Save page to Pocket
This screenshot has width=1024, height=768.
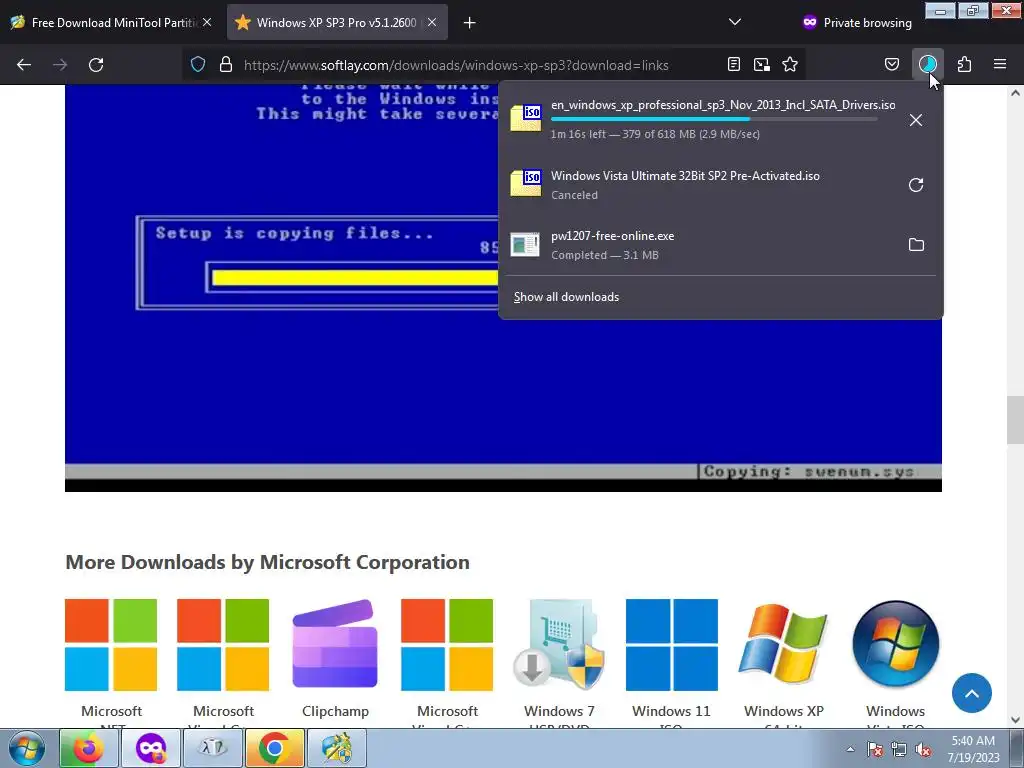892,65
